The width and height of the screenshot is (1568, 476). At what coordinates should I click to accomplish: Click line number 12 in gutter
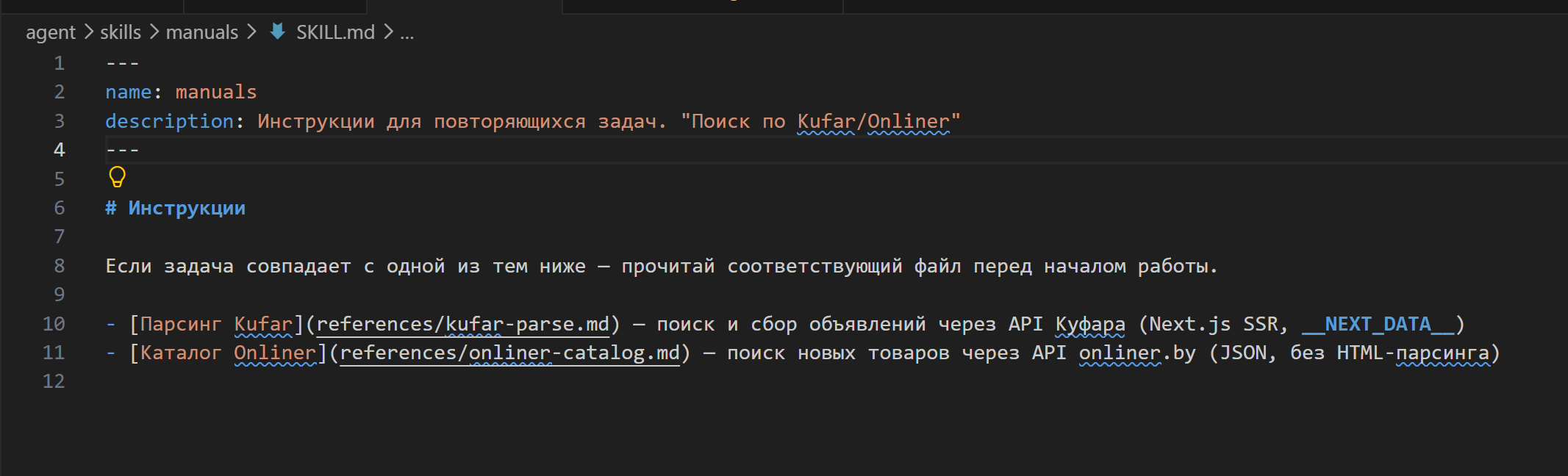[54, 381]
